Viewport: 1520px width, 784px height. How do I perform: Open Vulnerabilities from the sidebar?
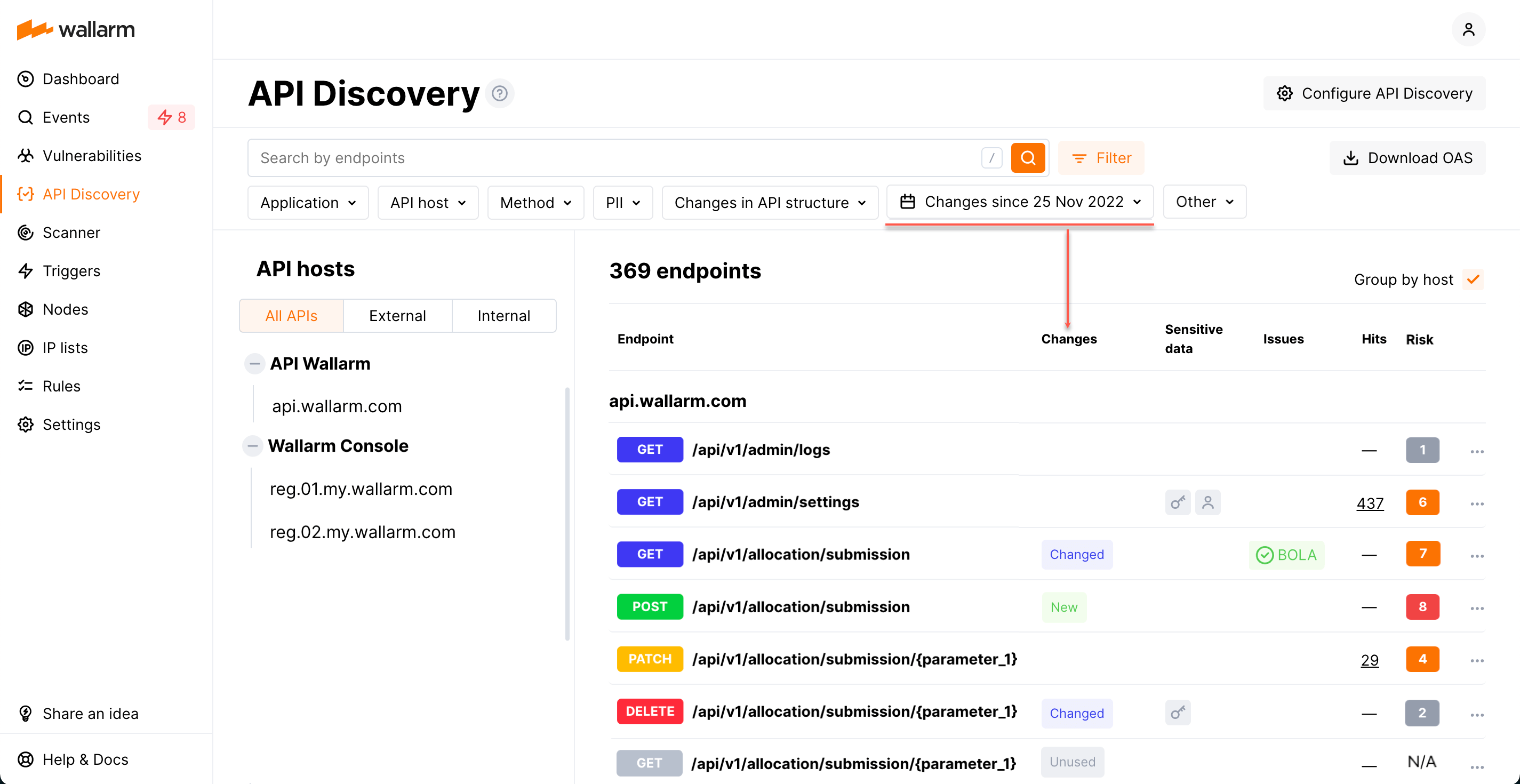point(92,156)
